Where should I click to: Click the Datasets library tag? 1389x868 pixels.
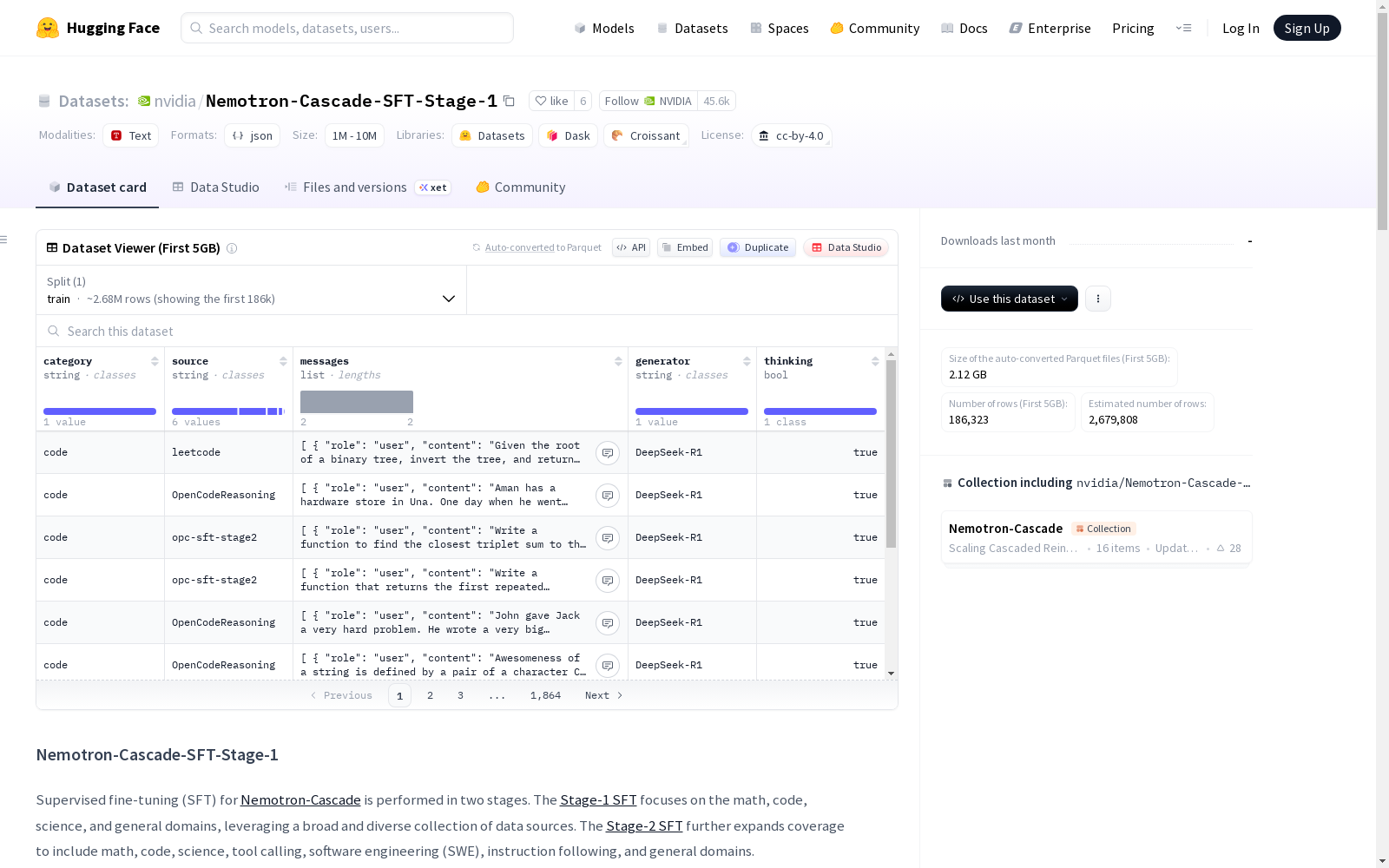click(x=492, y=135)
